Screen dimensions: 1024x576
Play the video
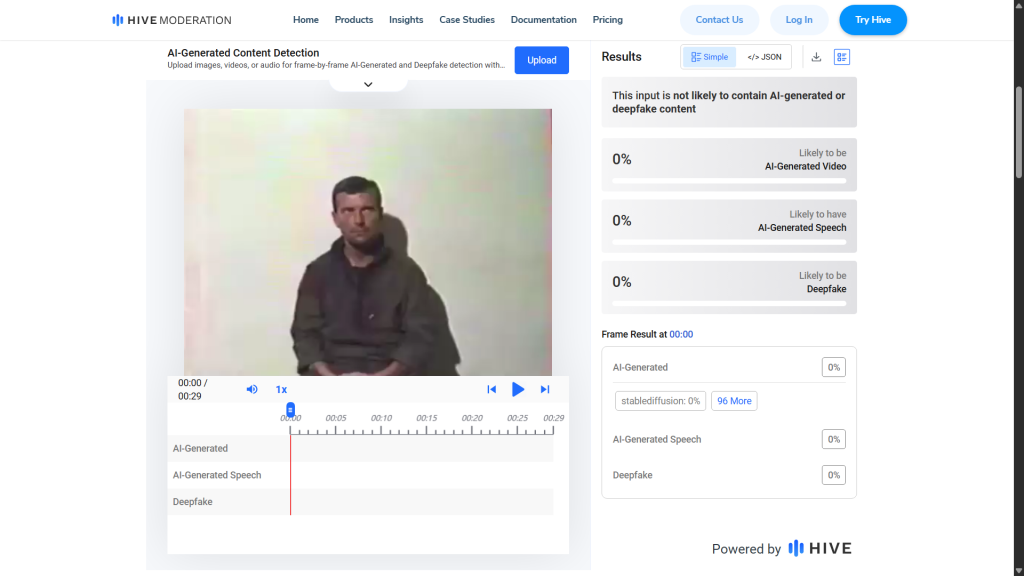tap(518, 389)
